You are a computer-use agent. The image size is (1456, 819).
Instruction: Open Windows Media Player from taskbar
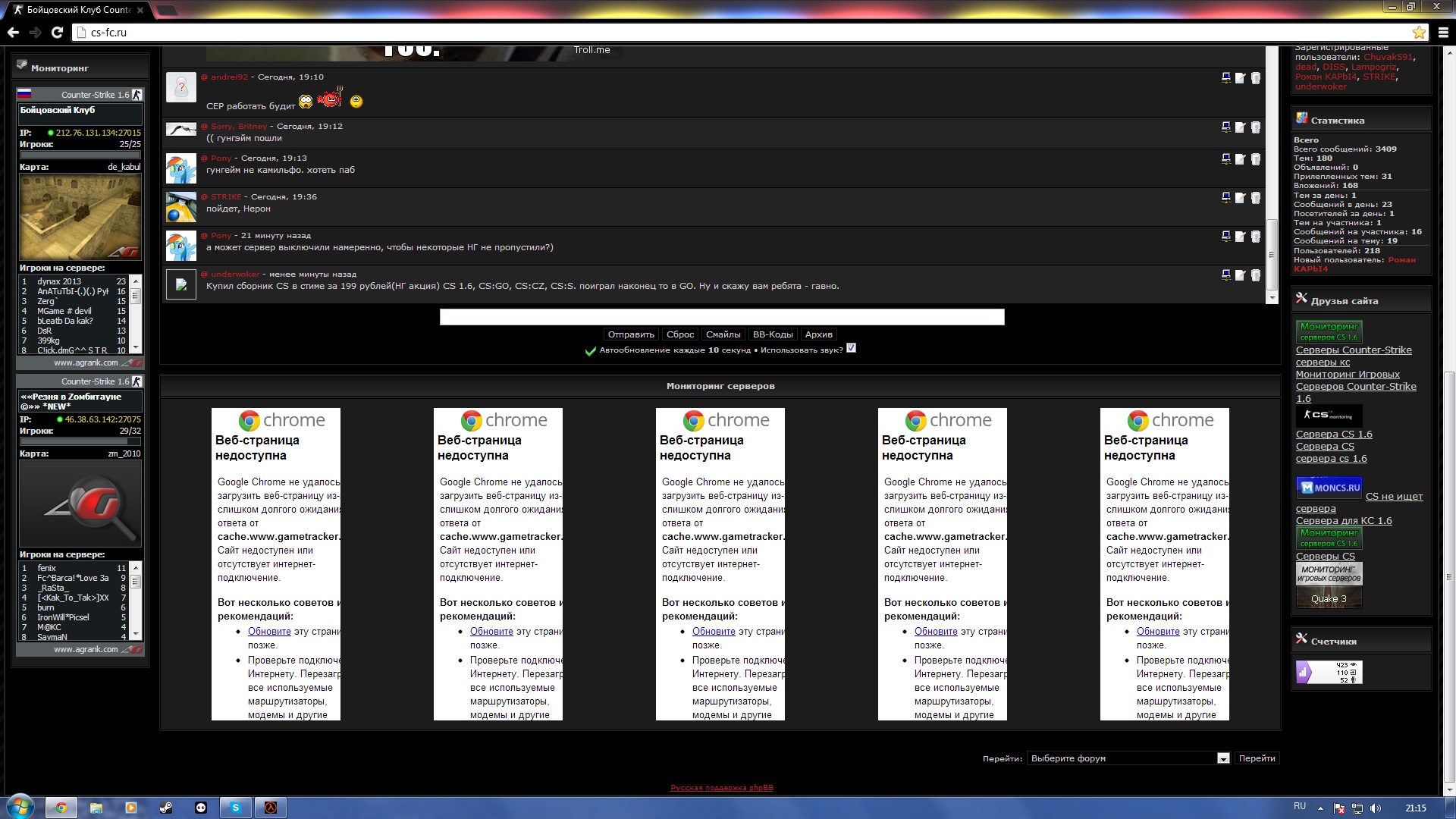tap(130, 808)
